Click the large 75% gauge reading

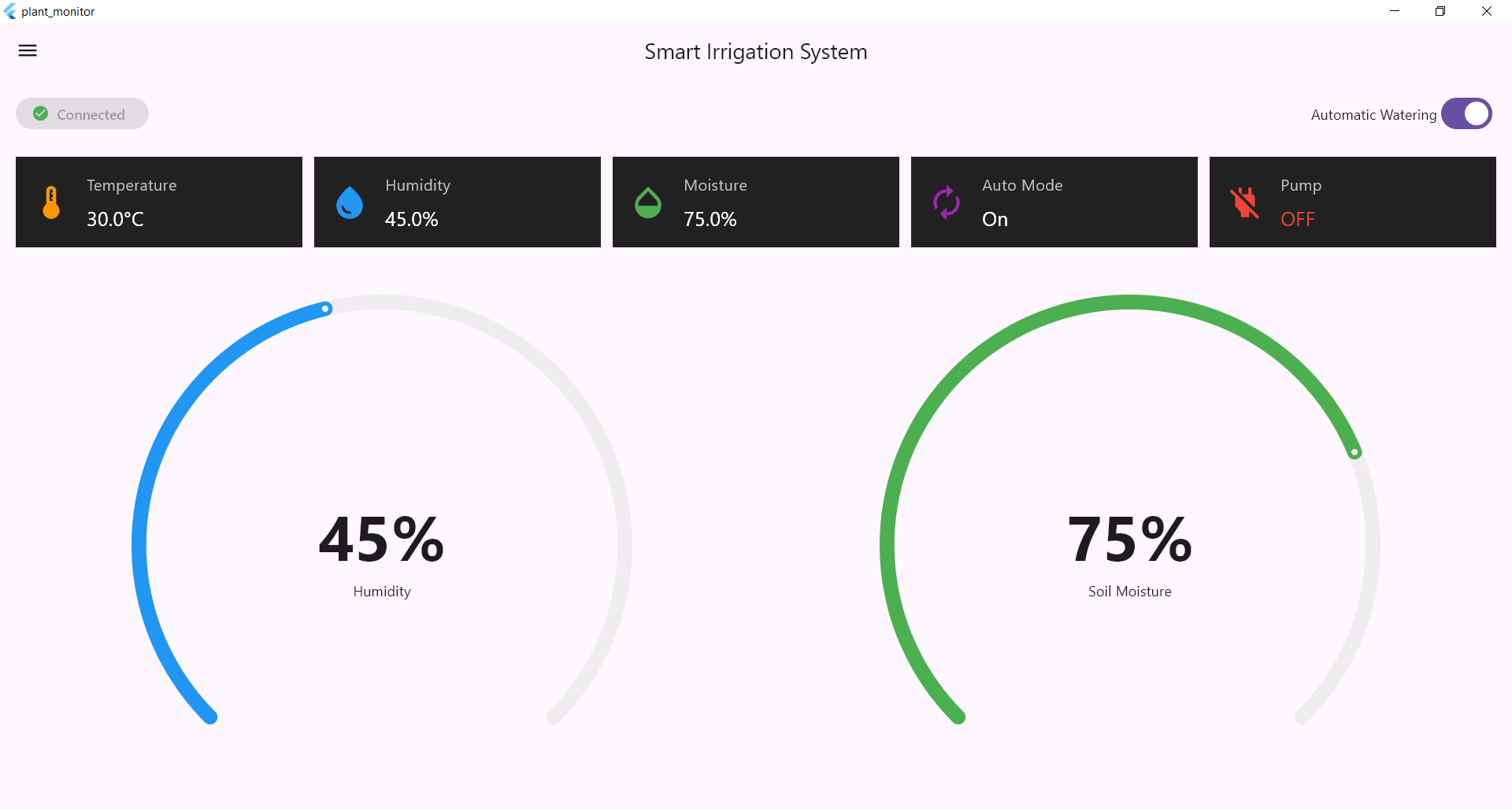tap(1130, 540)
